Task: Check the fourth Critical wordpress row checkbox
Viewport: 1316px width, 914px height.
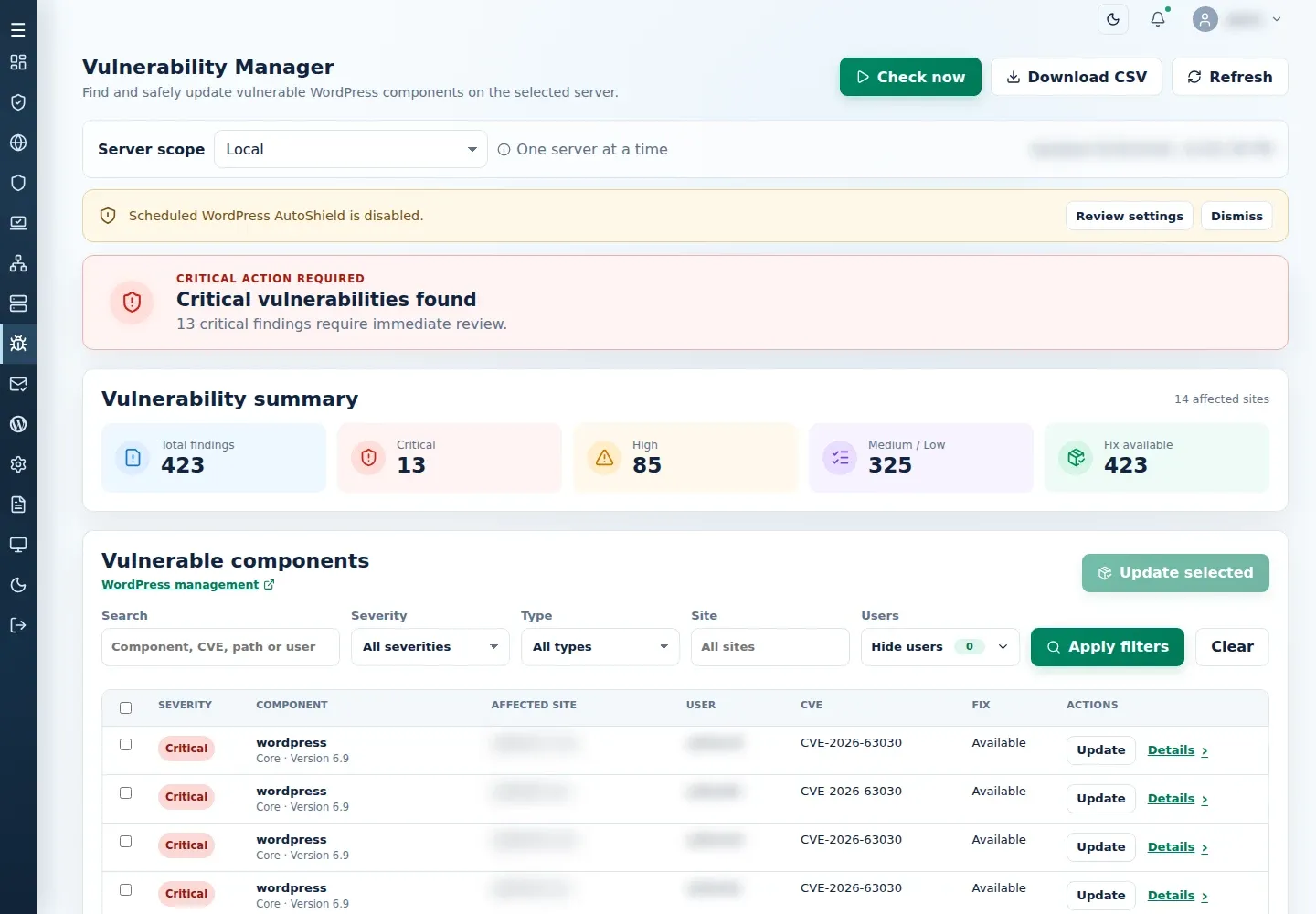Action: (126, 889)
